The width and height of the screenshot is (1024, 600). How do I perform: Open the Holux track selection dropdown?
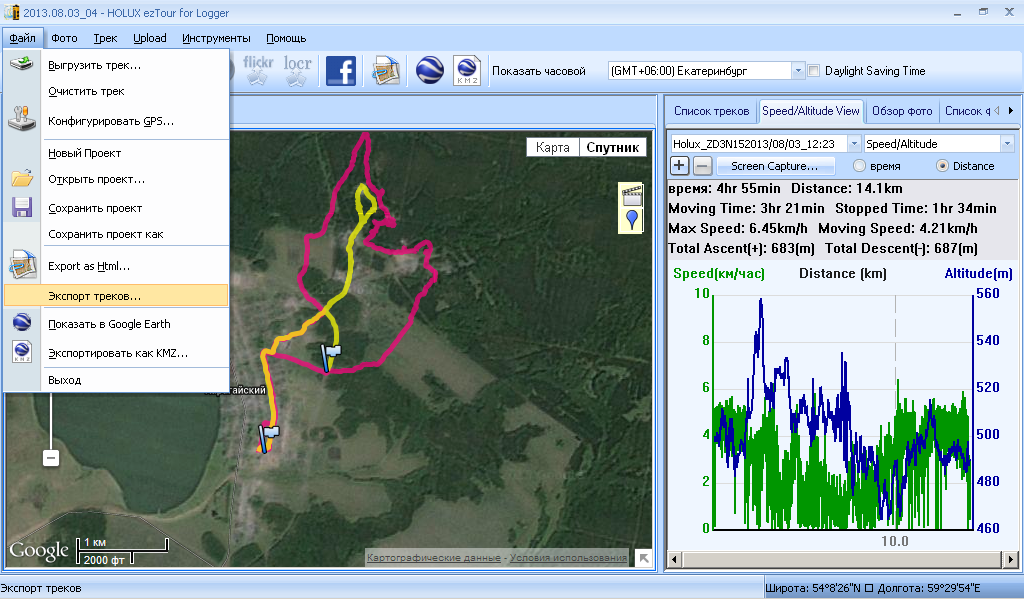(x=854, y=144)
